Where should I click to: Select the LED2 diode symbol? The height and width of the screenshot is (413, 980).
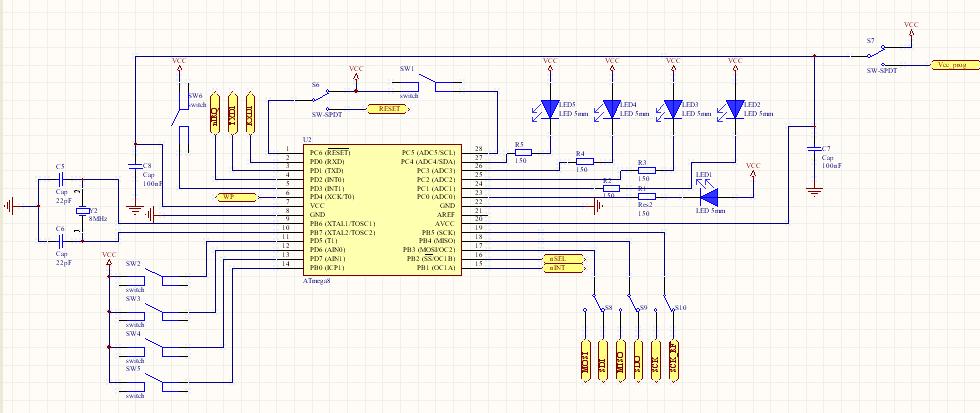click(734, 109)
